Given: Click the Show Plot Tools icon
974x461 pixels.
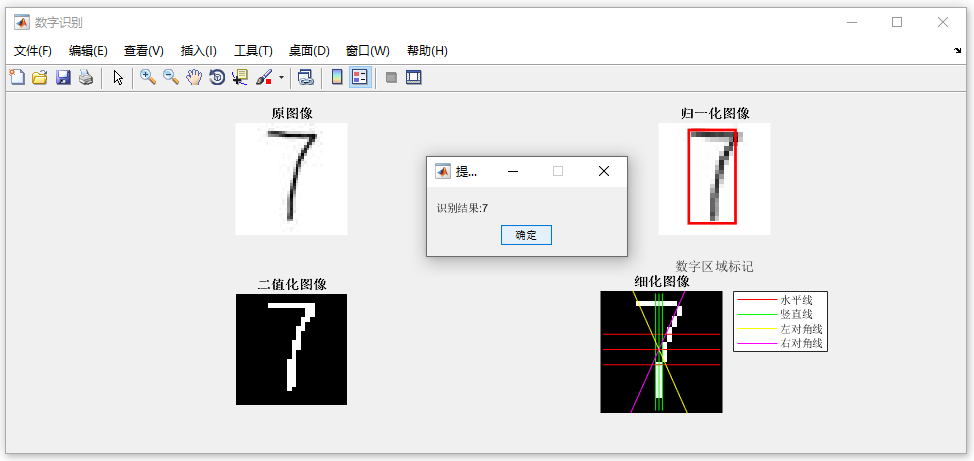Looking at the screenshot, I should pos(414,78).
